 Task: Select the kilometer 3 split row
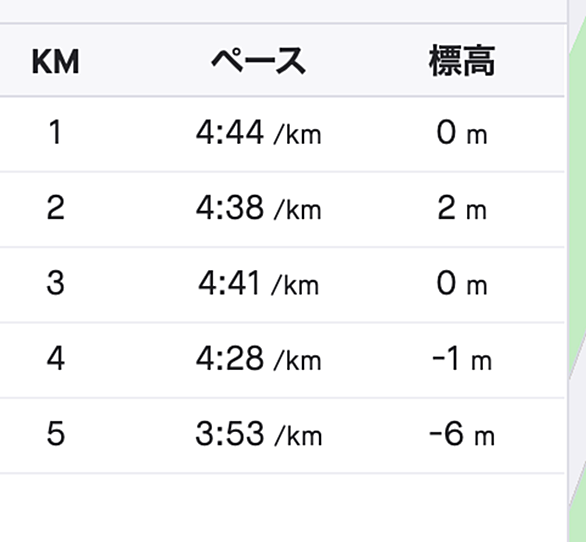click(282, 284)
